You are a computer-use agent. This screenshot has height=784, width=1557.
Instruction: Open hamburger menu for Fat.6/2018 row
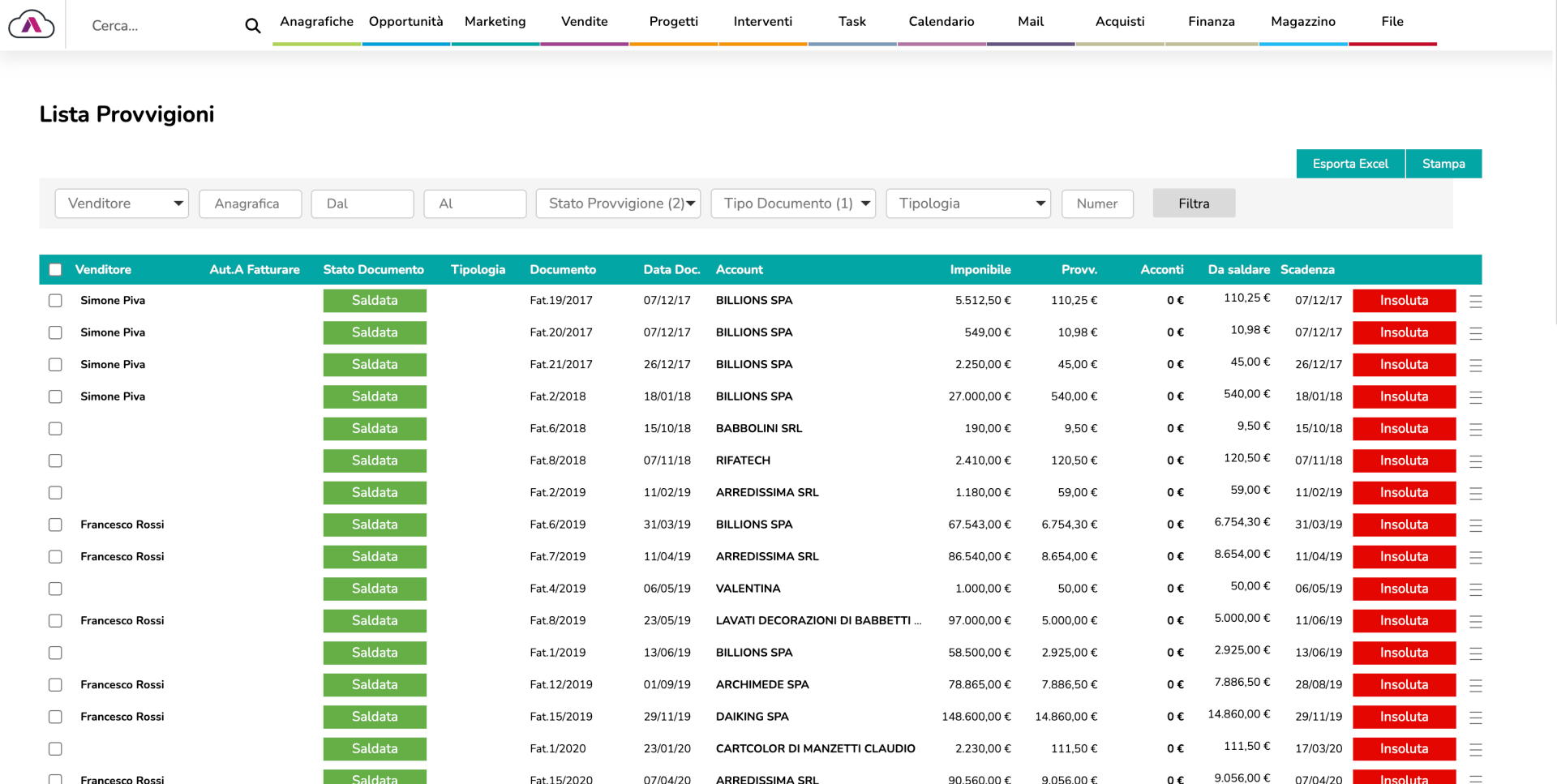coord(1475,430)
